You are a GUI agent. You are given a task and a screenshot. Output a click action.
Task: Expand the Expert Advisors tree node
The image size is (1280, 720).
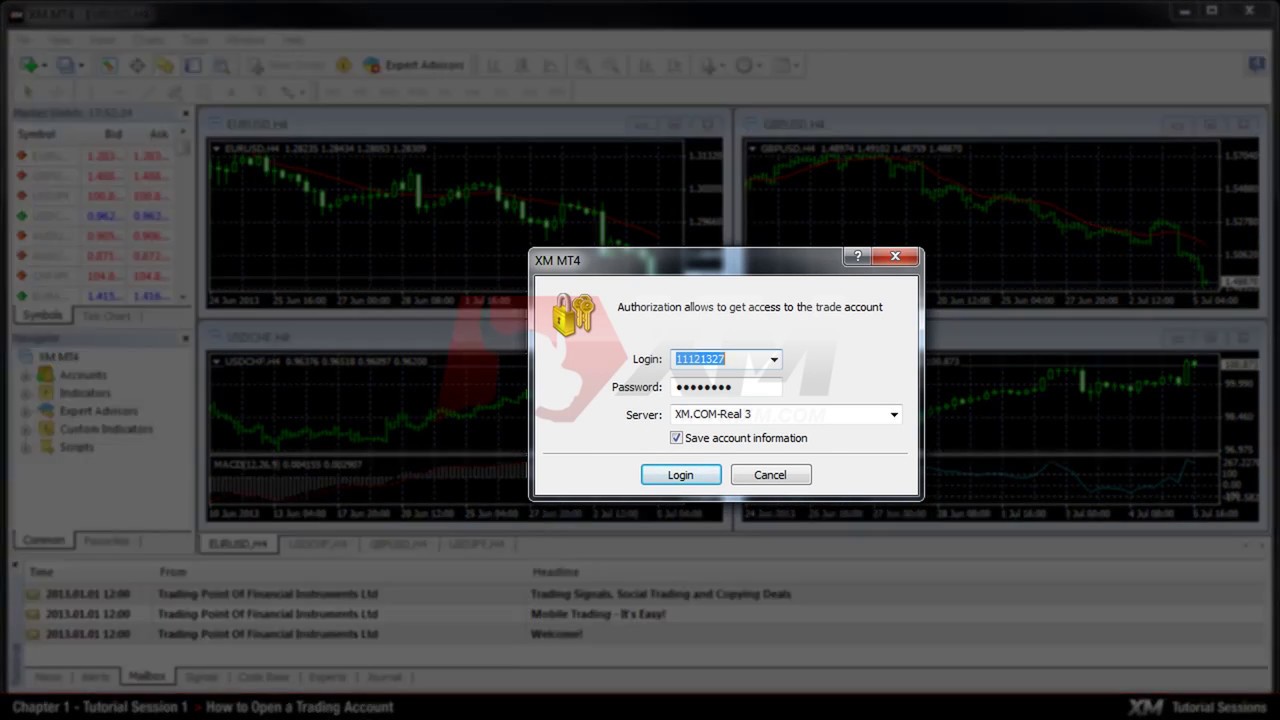tap(26, 412)
